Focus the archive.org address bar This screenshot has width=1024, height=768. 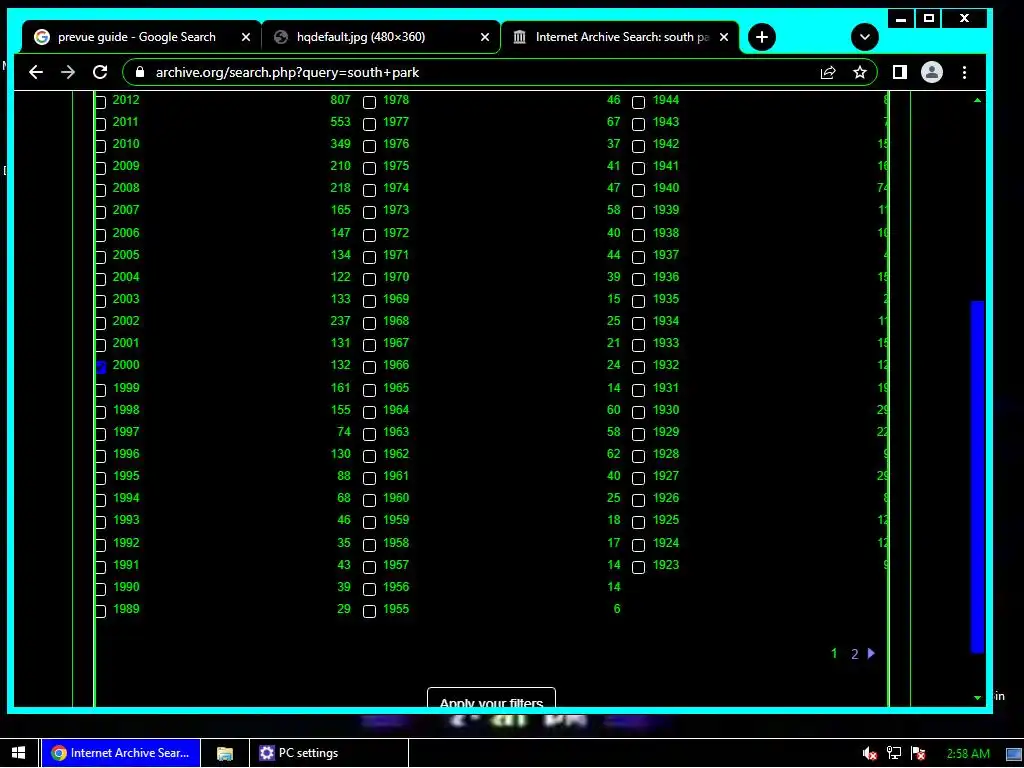[483, 72]
